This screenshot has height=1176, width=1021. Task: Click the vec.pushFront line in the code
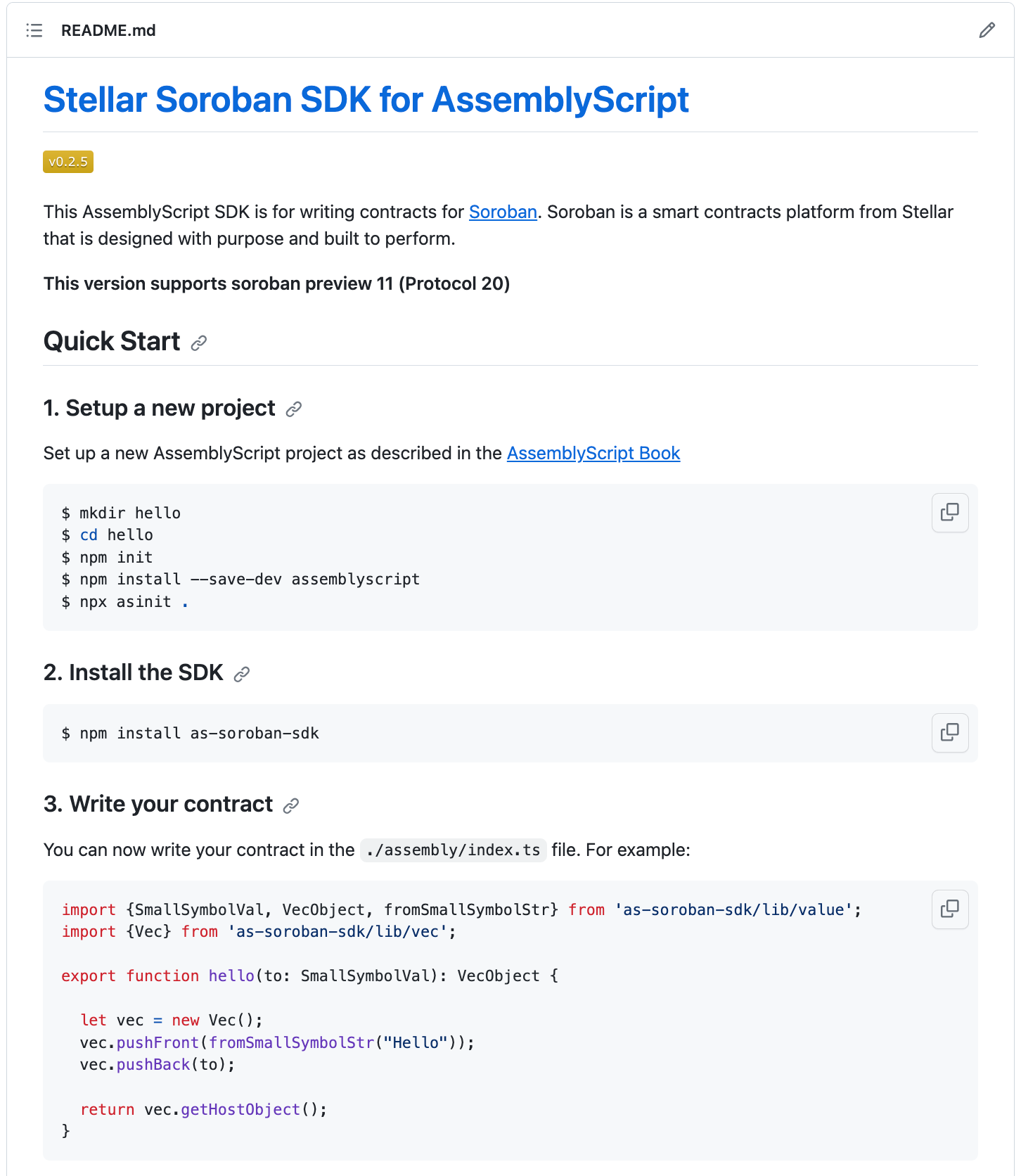click(277, 1042)
